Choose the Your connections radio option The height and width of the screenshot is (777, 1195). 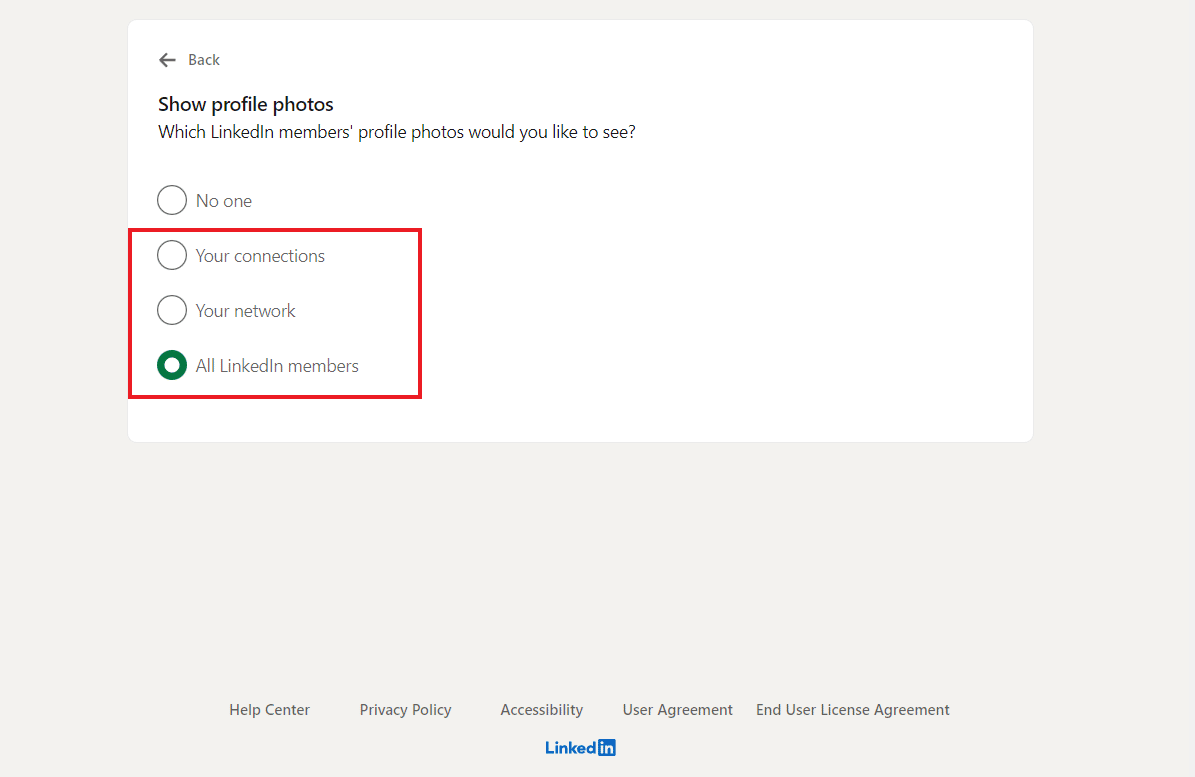tap(172, 255)
